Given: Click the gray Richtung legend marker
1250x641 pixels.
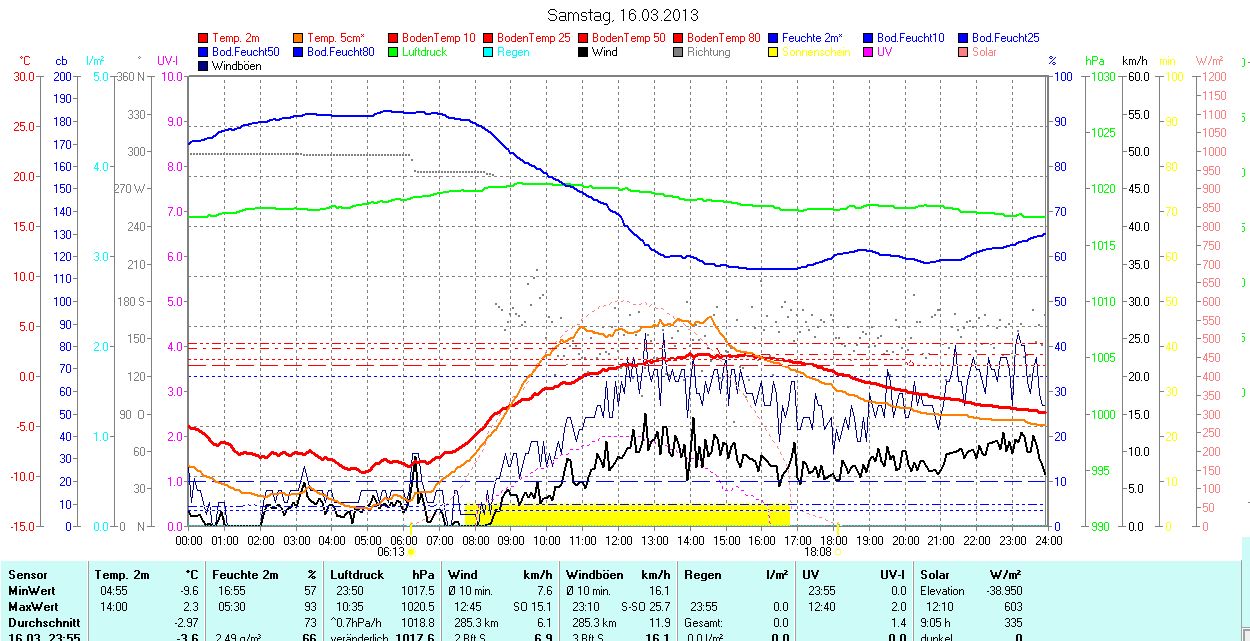Looking at the screenshot, I should [x=679, y=52].
